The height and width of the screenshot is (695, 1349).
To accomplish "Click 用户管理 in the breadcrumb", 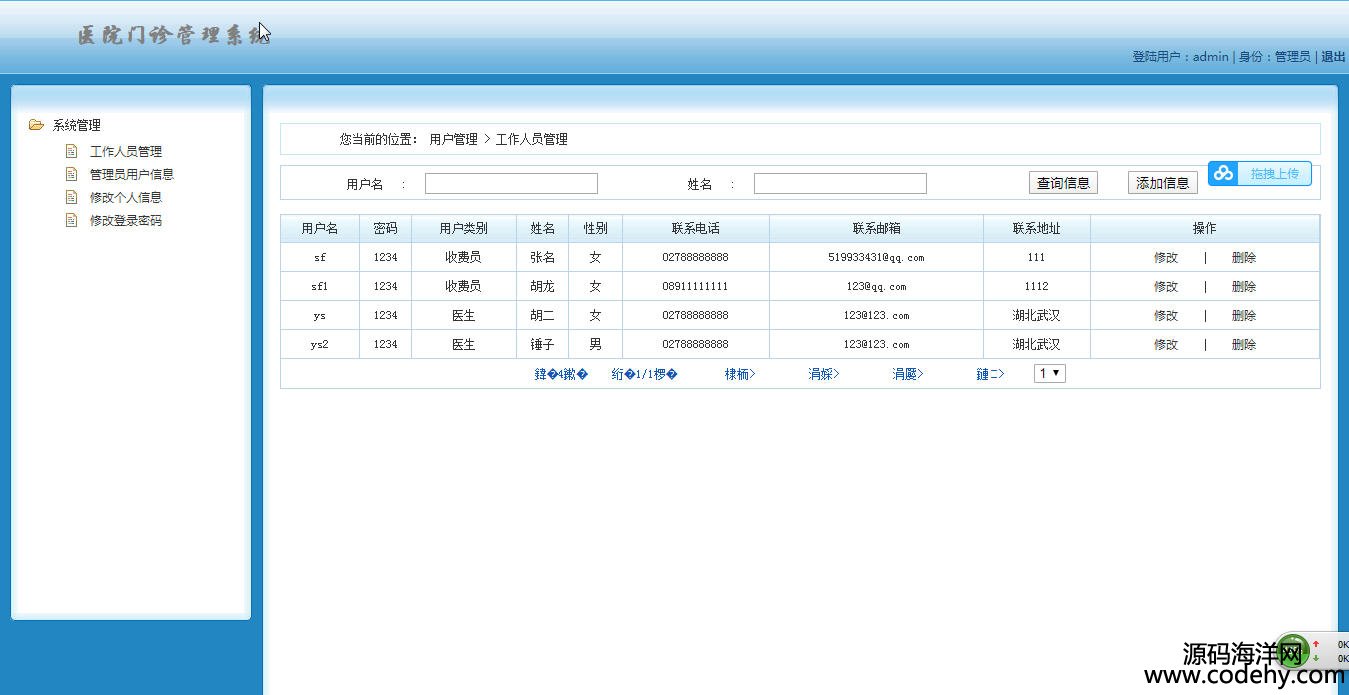I will 454,139.
